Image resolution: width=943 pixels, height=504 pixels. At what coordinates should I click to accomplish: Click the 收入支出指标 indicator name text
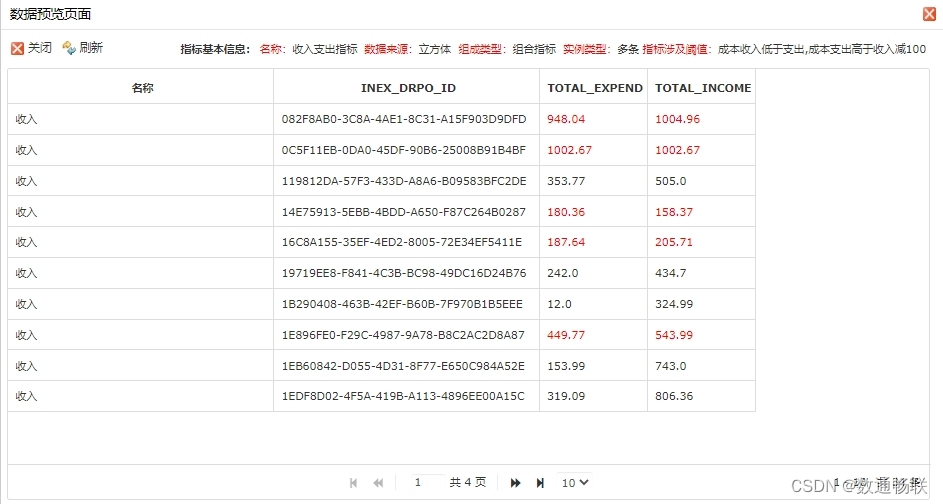[x=325, y=49]
